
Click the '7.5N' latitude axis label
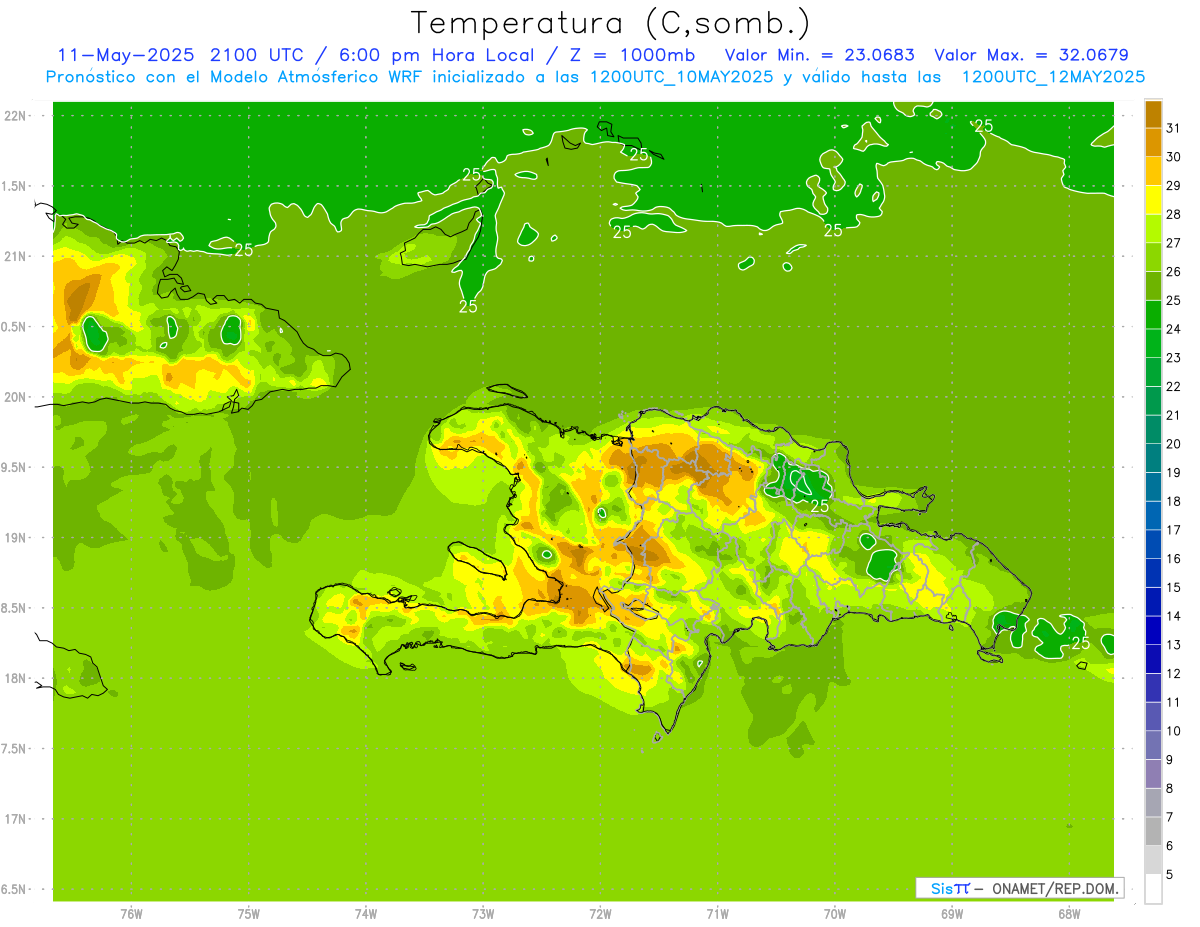15,749
